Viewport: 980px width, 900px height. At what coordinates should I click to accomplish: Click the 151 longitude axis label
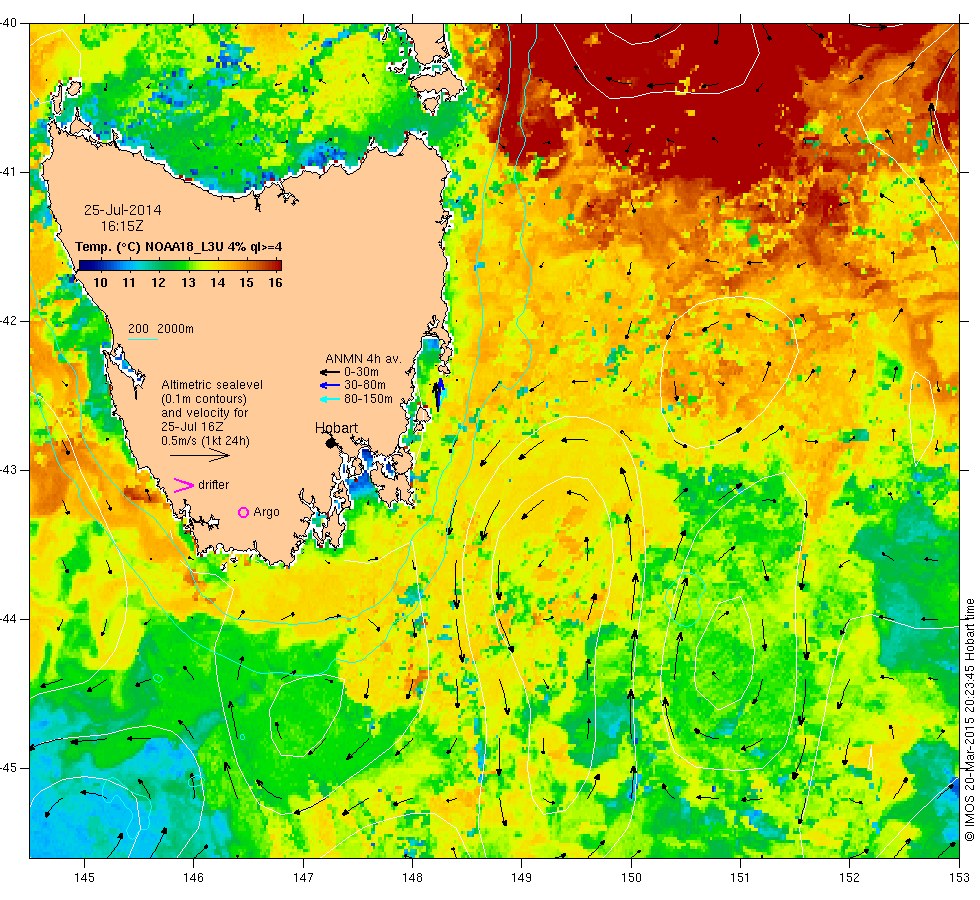740,878
